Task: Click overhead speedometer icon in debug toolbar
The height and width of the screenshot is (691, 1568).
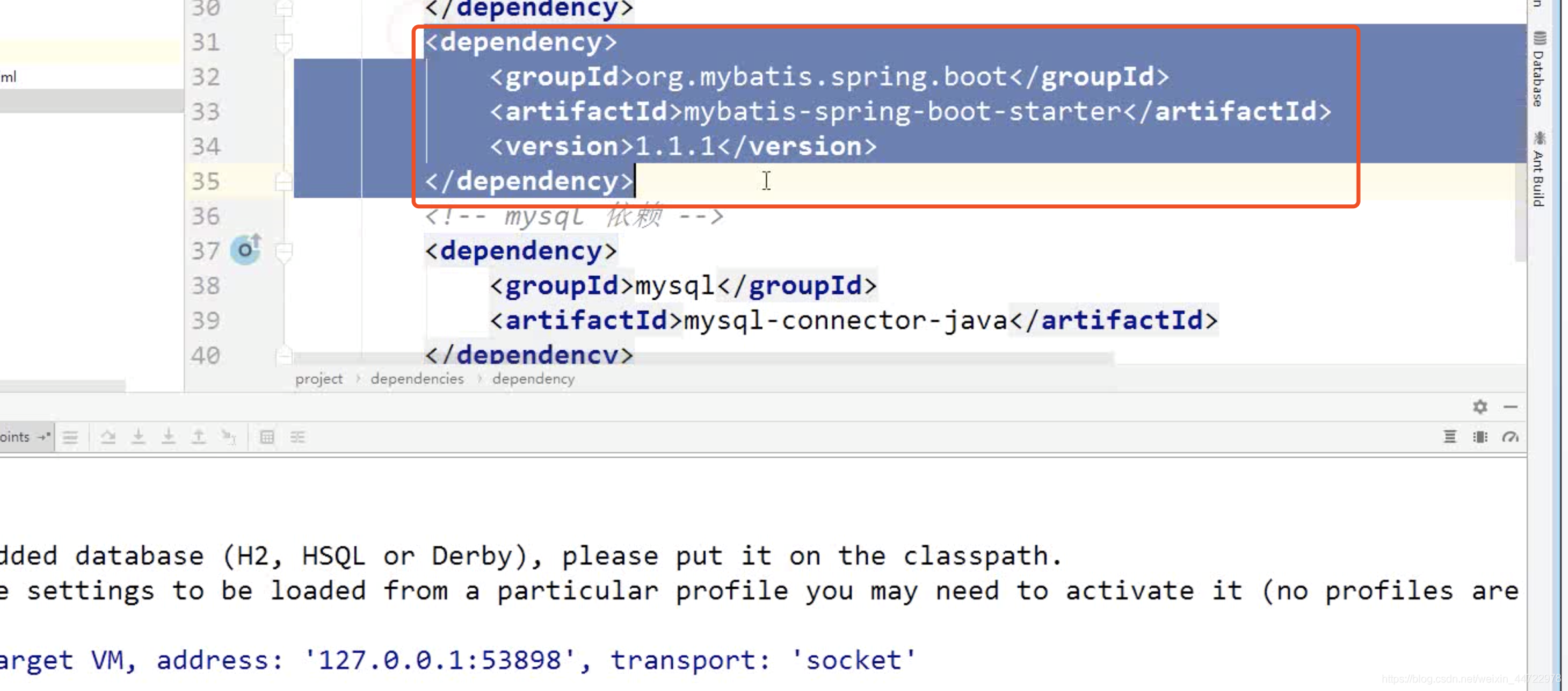Action: (x=1510, y=437)
